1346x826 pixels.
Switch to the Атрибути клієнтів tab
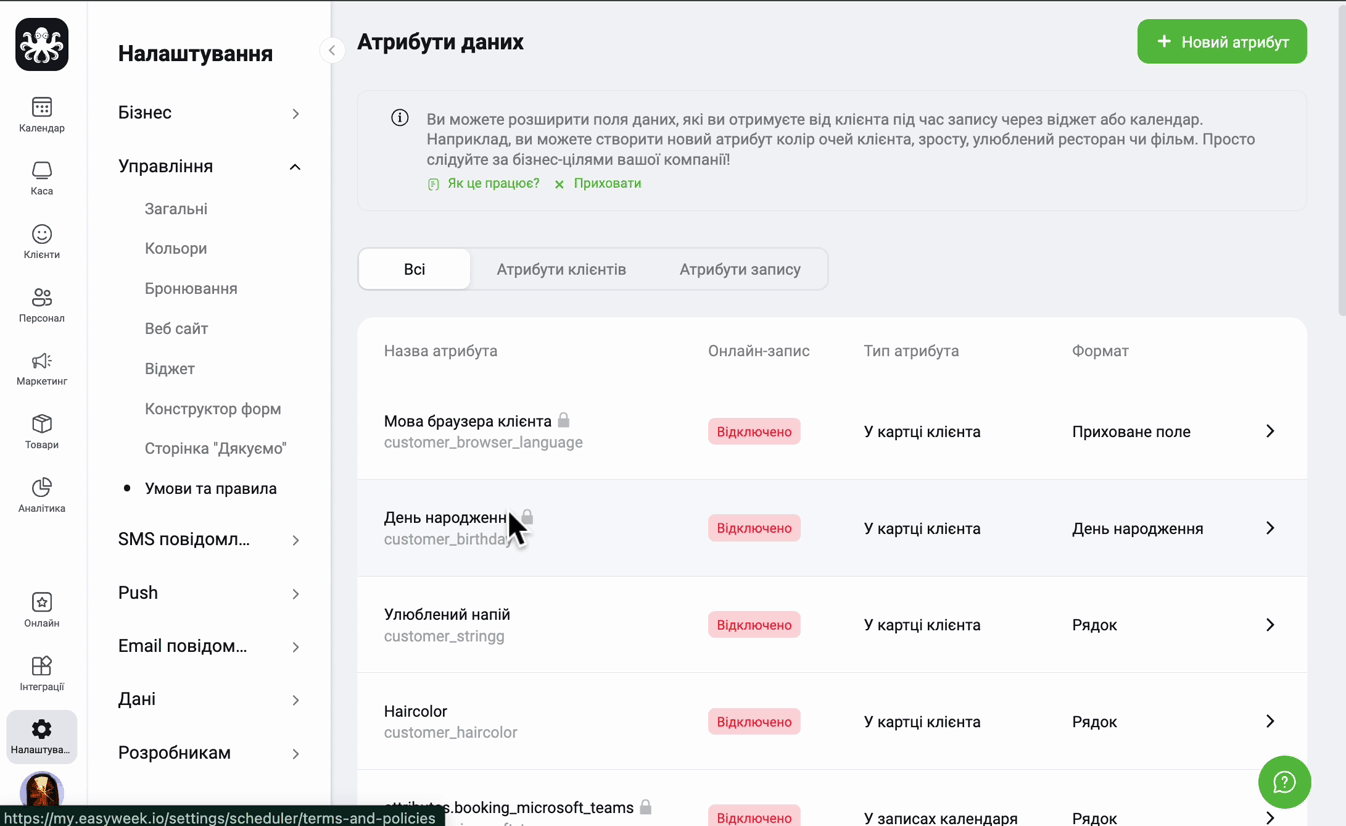point(561,269)
